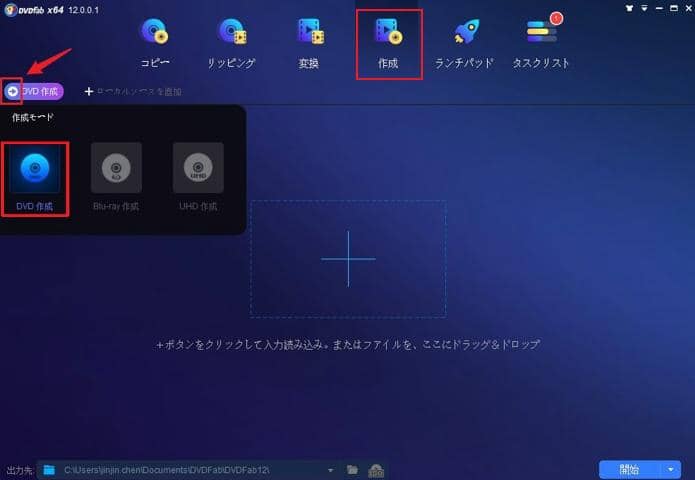
Task: Select the DVD 作成 creation mode
Action: [x=35, y=179]
